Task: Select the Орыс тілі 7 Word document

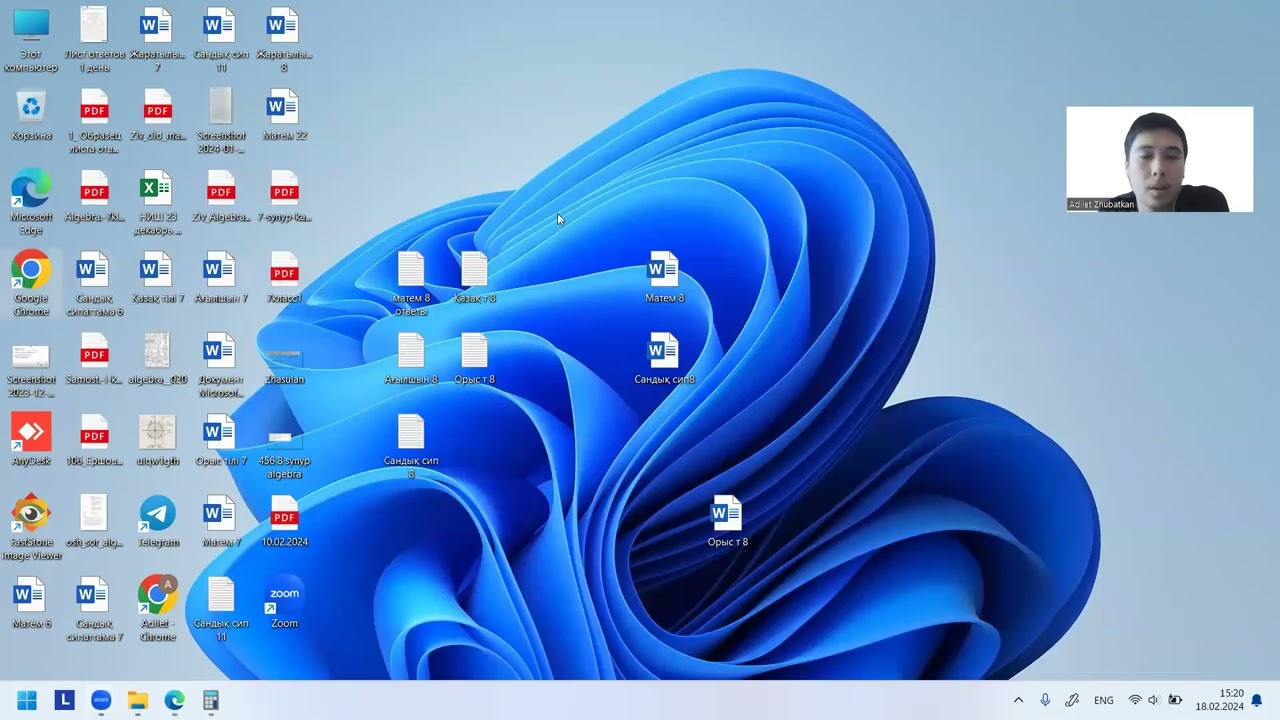Action: click(221, 440)
